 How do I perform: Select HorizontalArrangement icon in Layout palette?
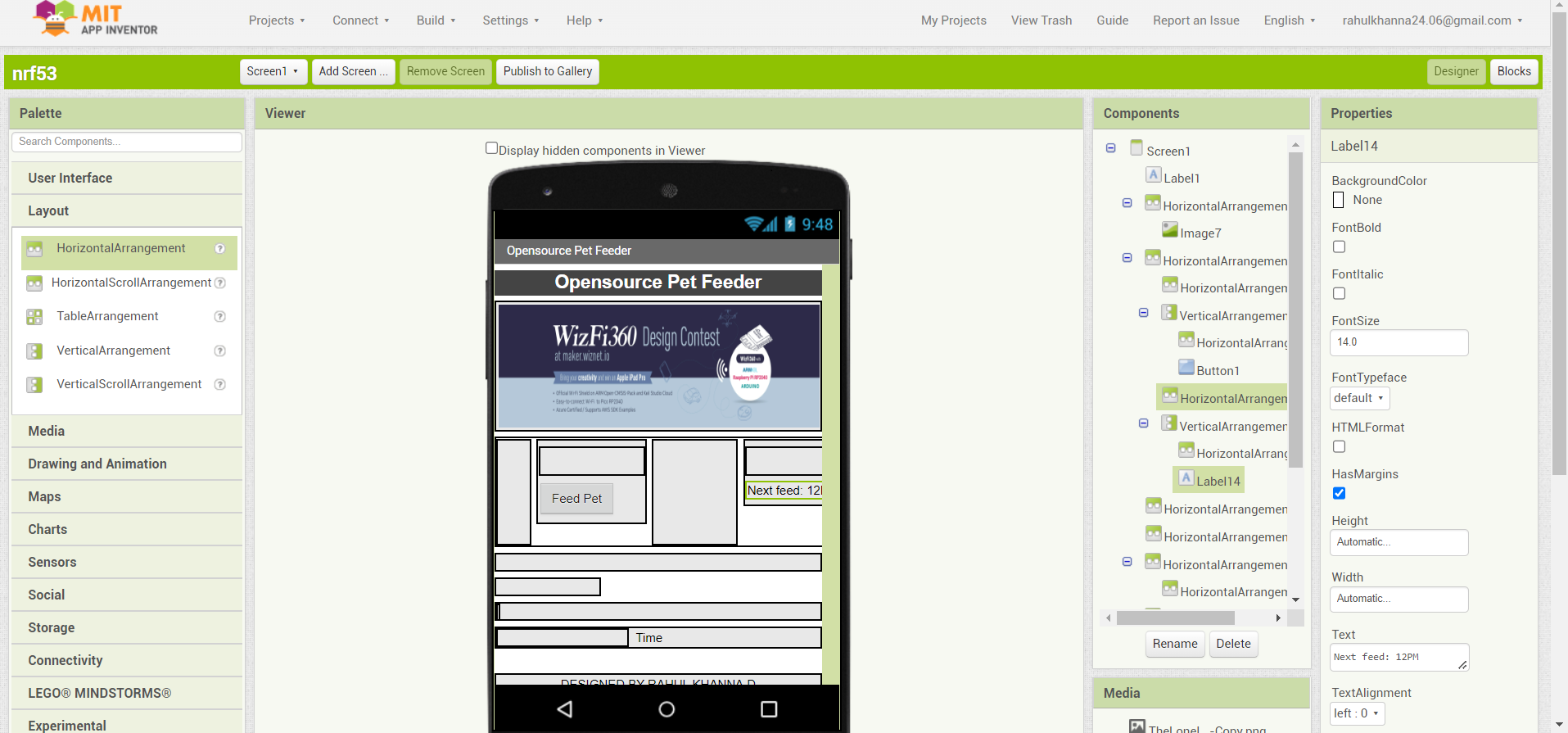pyautogui.click(x=34, y=249)
